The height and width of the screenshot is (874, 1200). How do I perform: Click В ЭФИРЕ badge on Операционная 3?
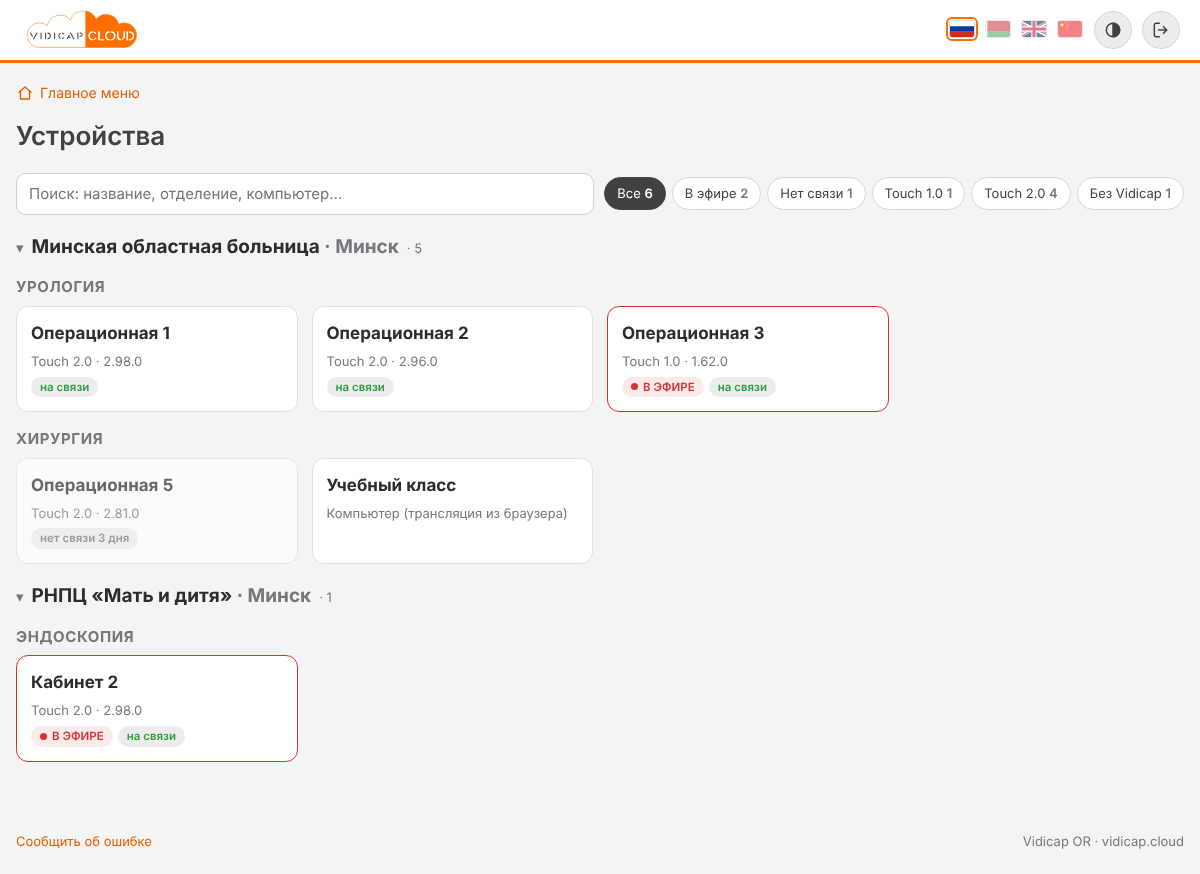tap(663, 387)
